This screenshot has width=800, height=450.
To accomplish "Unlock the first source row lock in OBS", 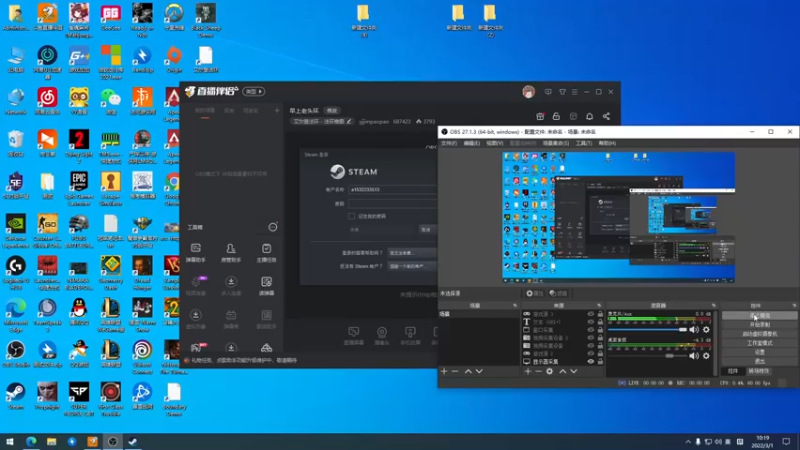I will [x=601, y=314].
